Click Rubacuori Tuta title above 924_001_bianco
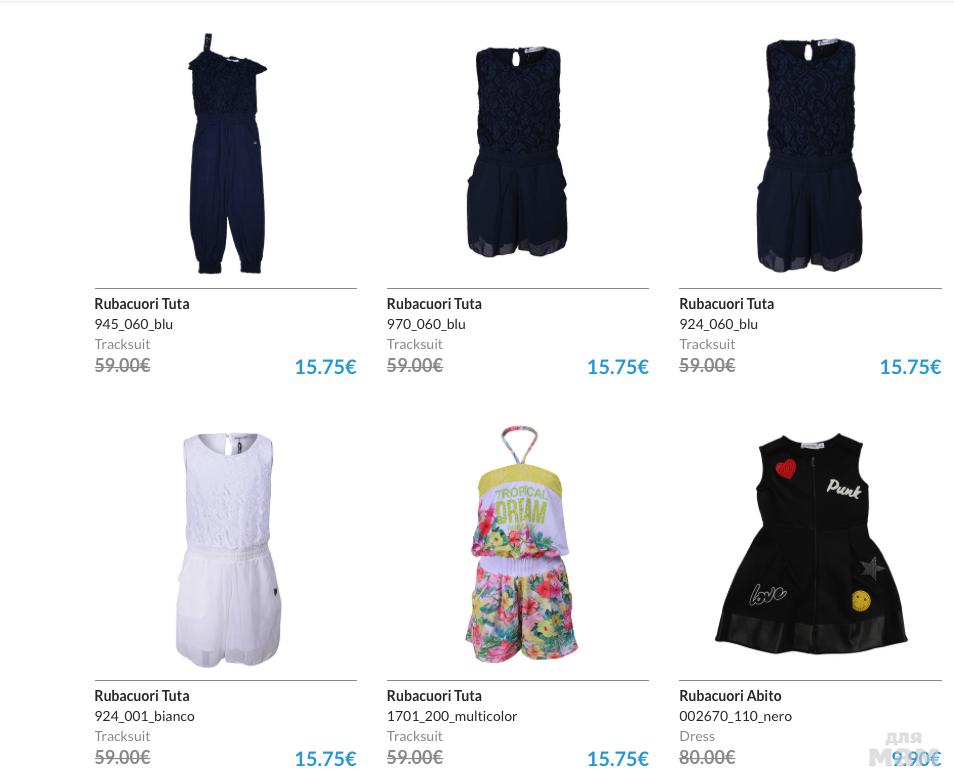Viewport: 954px width, 781px height. (x=142, y=695)
